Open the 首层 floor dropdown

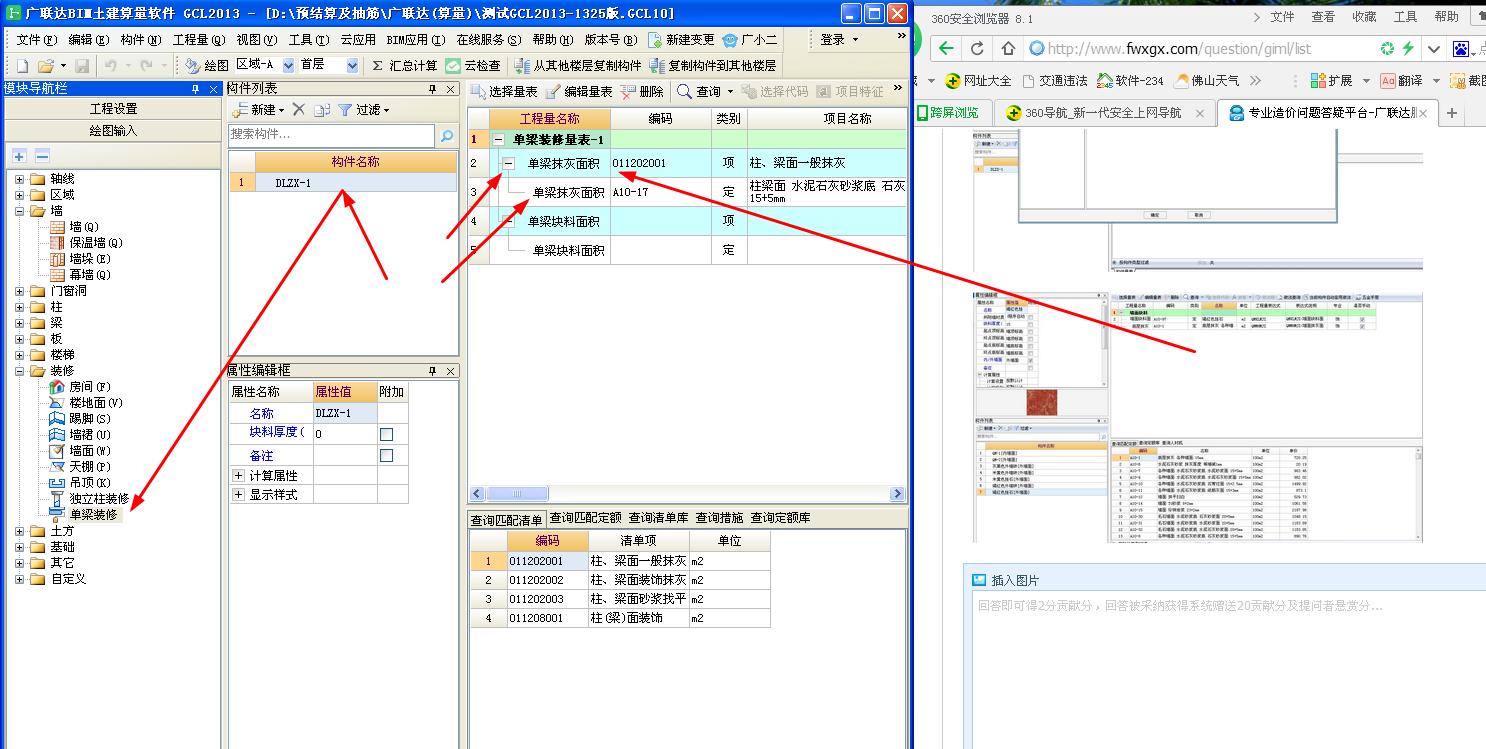point(352,65)
